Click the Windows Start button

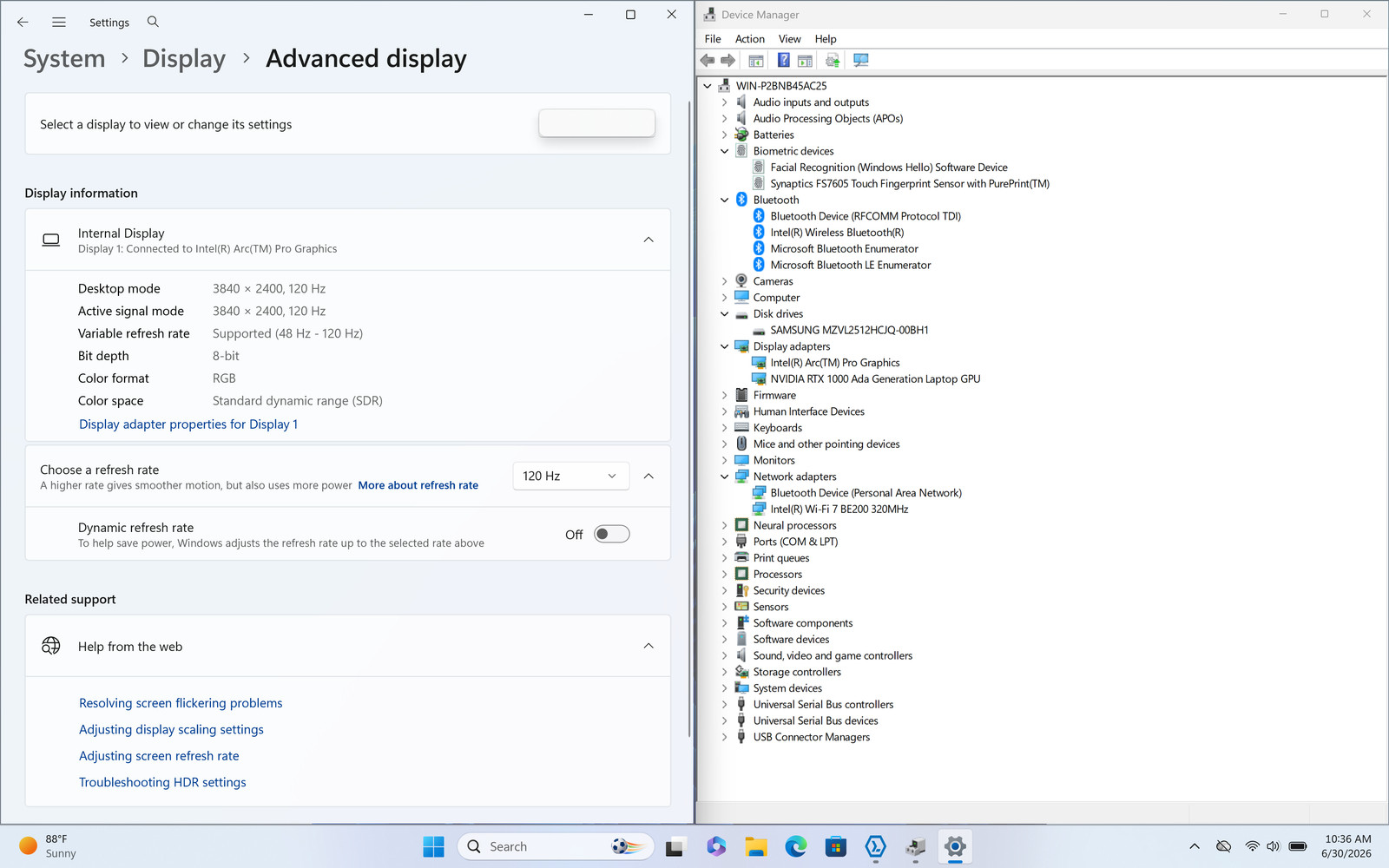click(433, 846)
